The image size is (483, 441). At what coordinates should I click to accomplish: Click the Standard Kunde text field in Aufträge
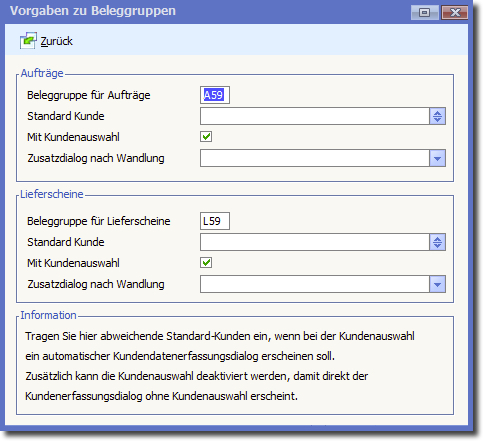315,116
